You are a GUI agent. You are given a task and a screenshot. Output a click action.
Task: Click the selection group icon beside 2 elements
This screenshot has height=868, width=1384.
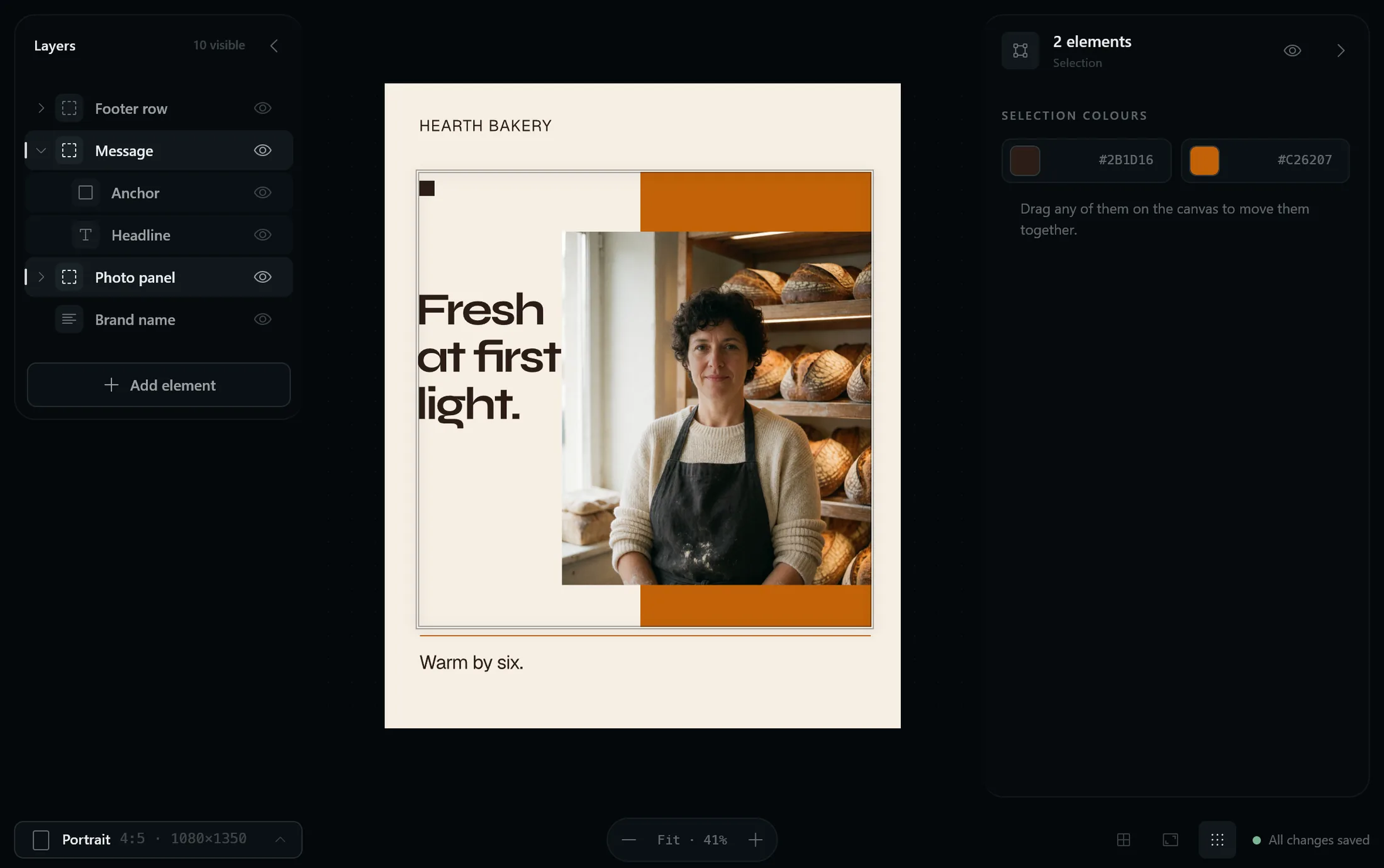tap(1020, 50)
